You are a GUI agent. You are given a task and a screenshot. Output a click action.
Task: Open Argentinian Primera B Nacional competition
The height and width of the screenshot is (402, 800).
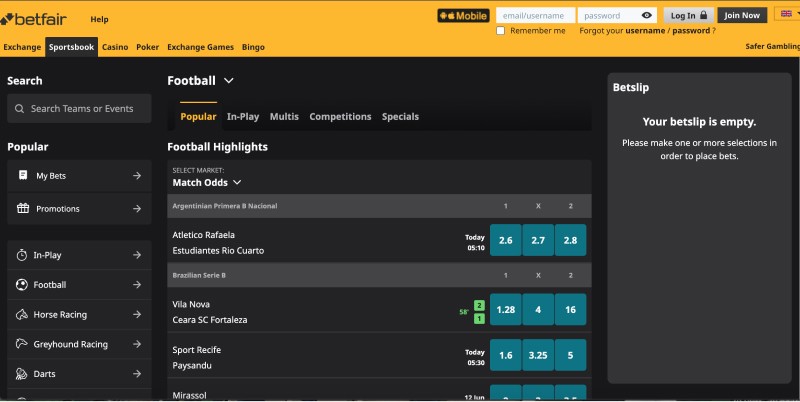pos(224,206)
